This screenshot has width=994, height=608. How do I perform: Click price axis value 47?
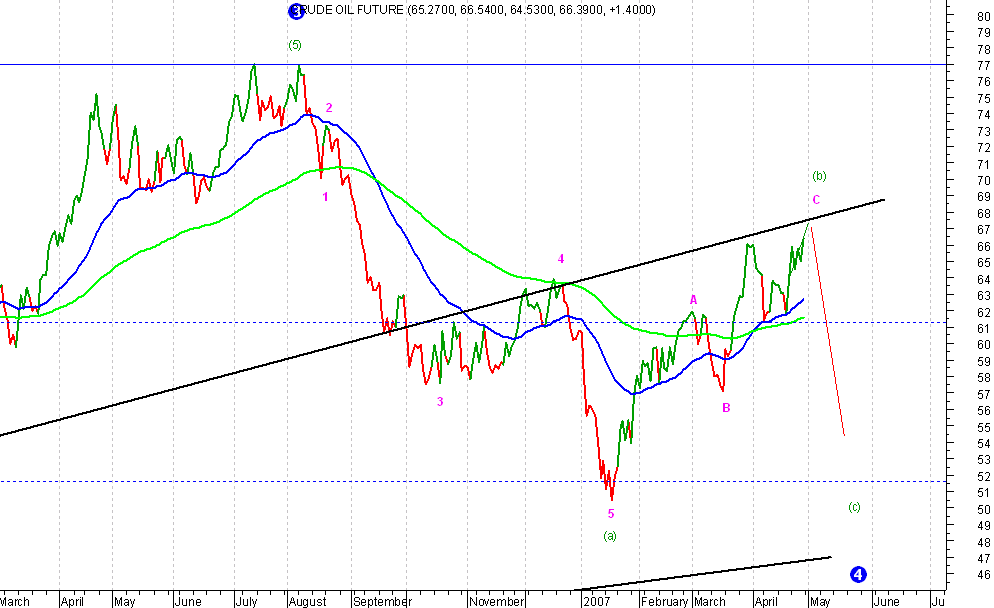tap(984, 559)
